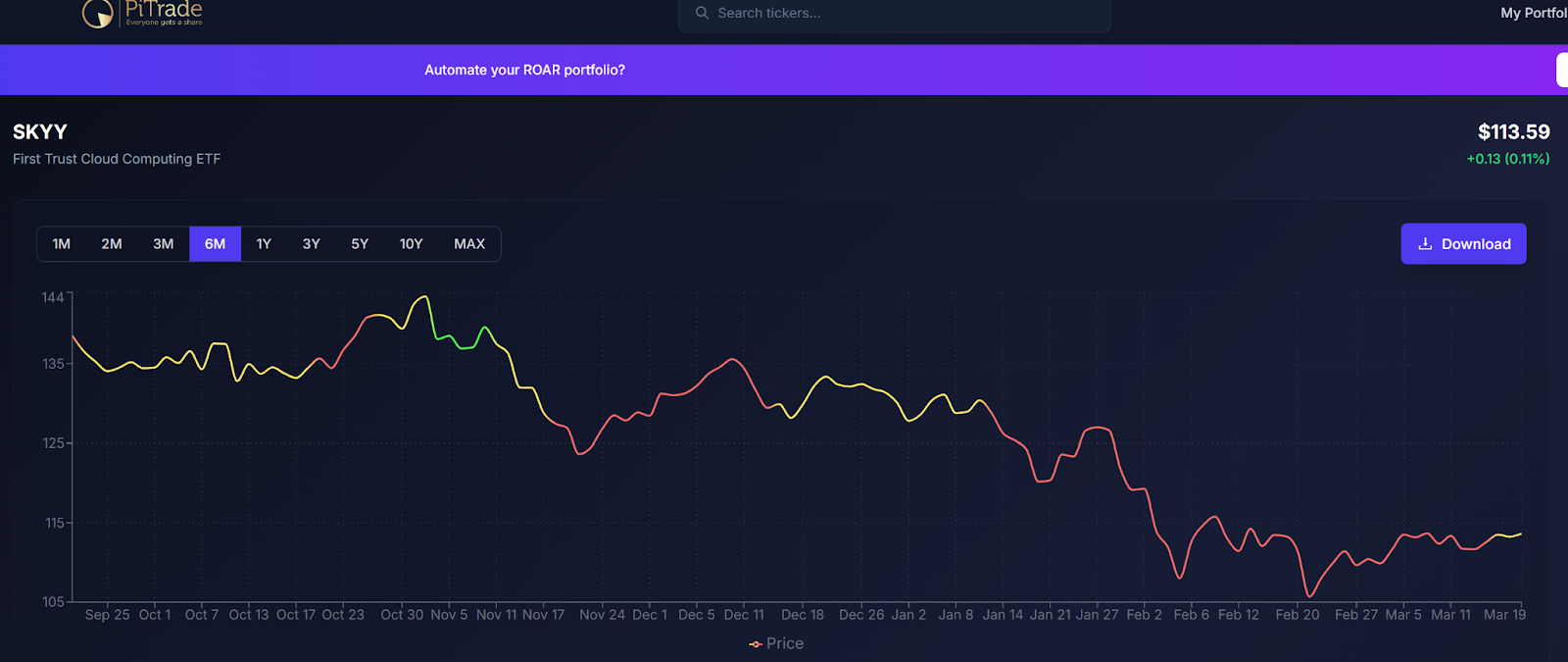The width and height of the screenshot is (1568, 662).
Task: Select the 3M time range
Action: click(164, 243)
